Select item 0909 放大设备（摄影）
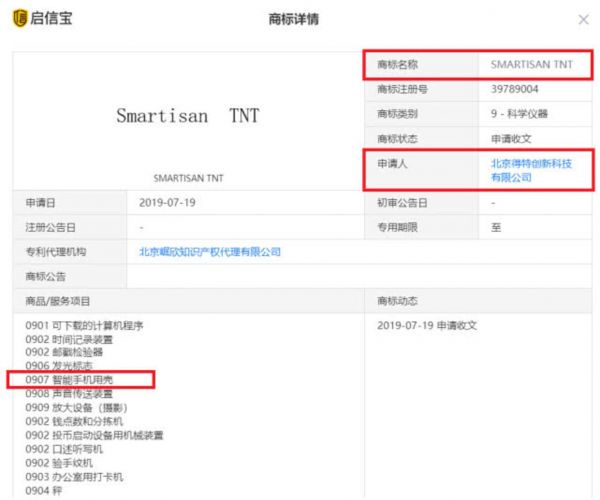The width and height of the screenshot is (600, 500). pos(76,407)
